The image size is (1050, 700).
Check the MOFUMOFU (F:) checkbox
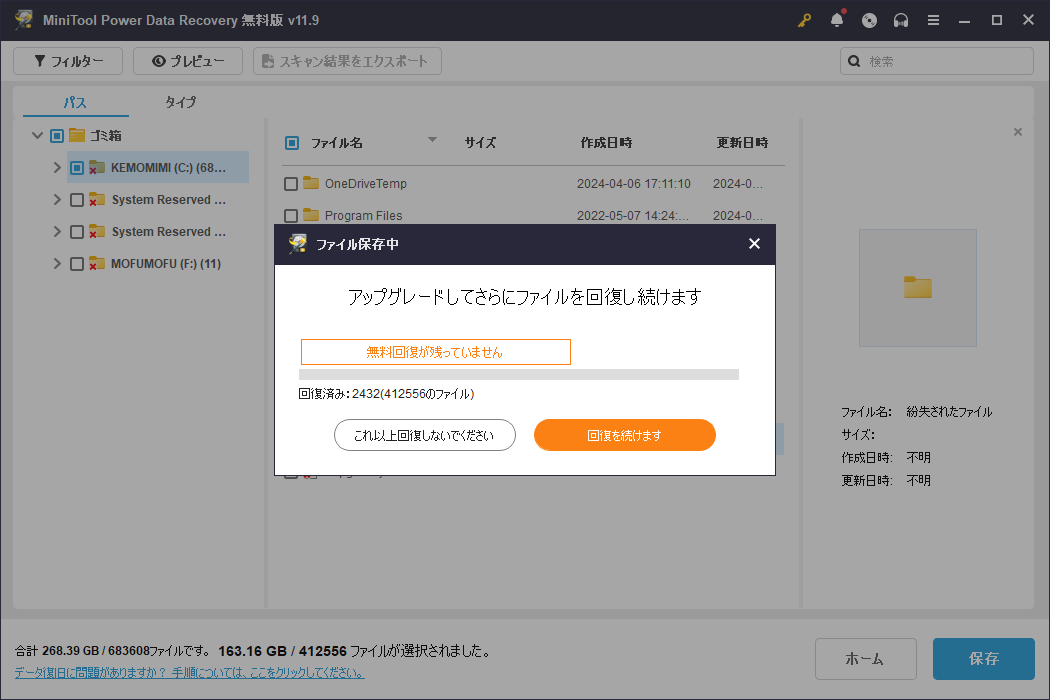pos(77,264)
